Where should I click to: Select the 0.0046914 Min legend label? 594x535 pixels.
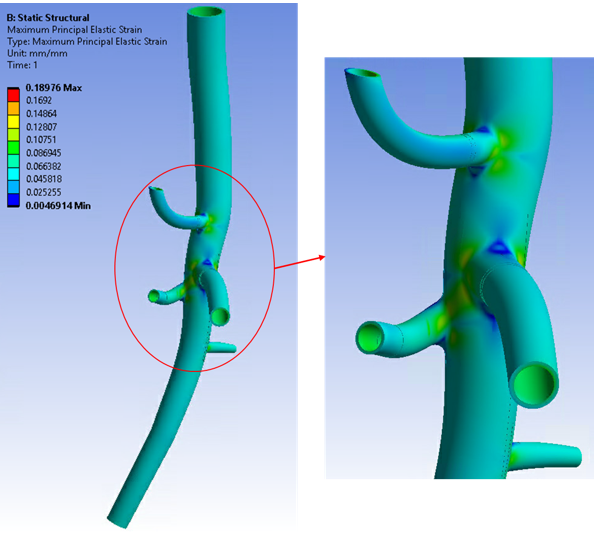pos(58,206)
